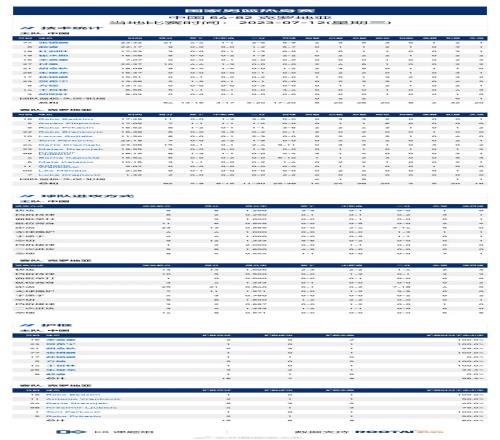Open the first player link in the bottom section's upper table

[x=61, y=340]
